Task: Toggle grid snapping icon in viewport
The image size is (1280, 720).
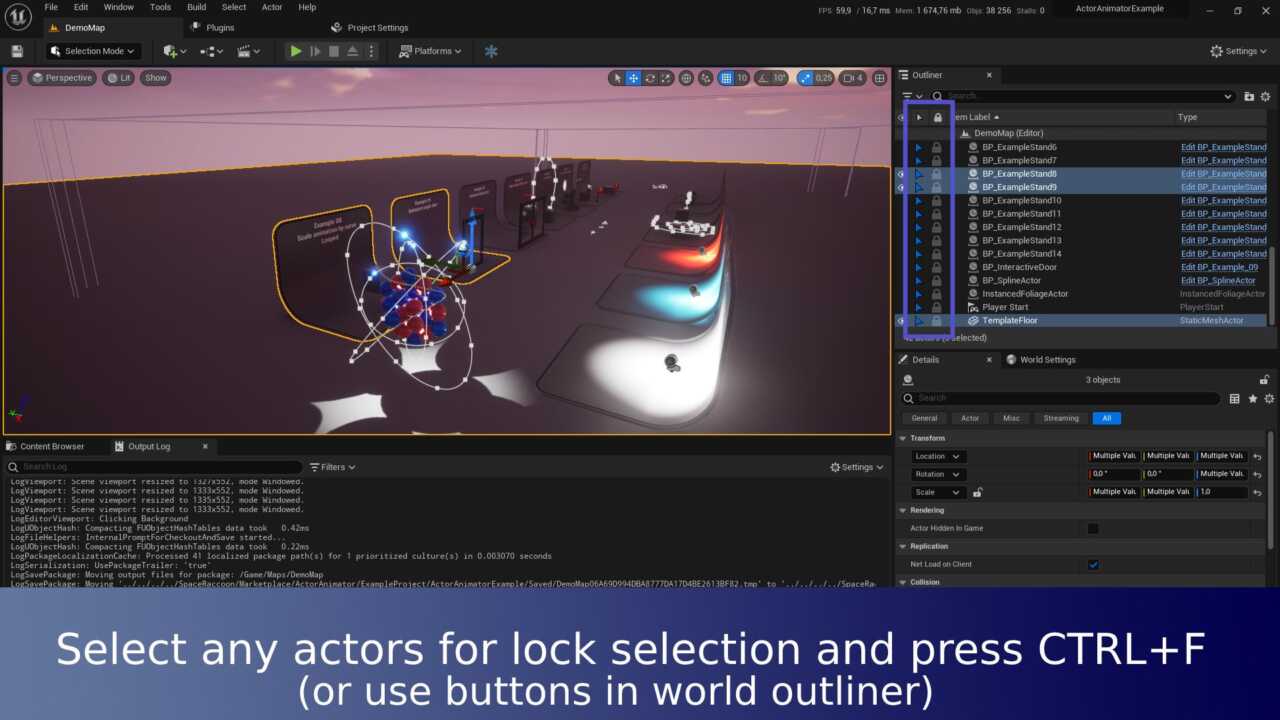Action: tap(727, 78)
